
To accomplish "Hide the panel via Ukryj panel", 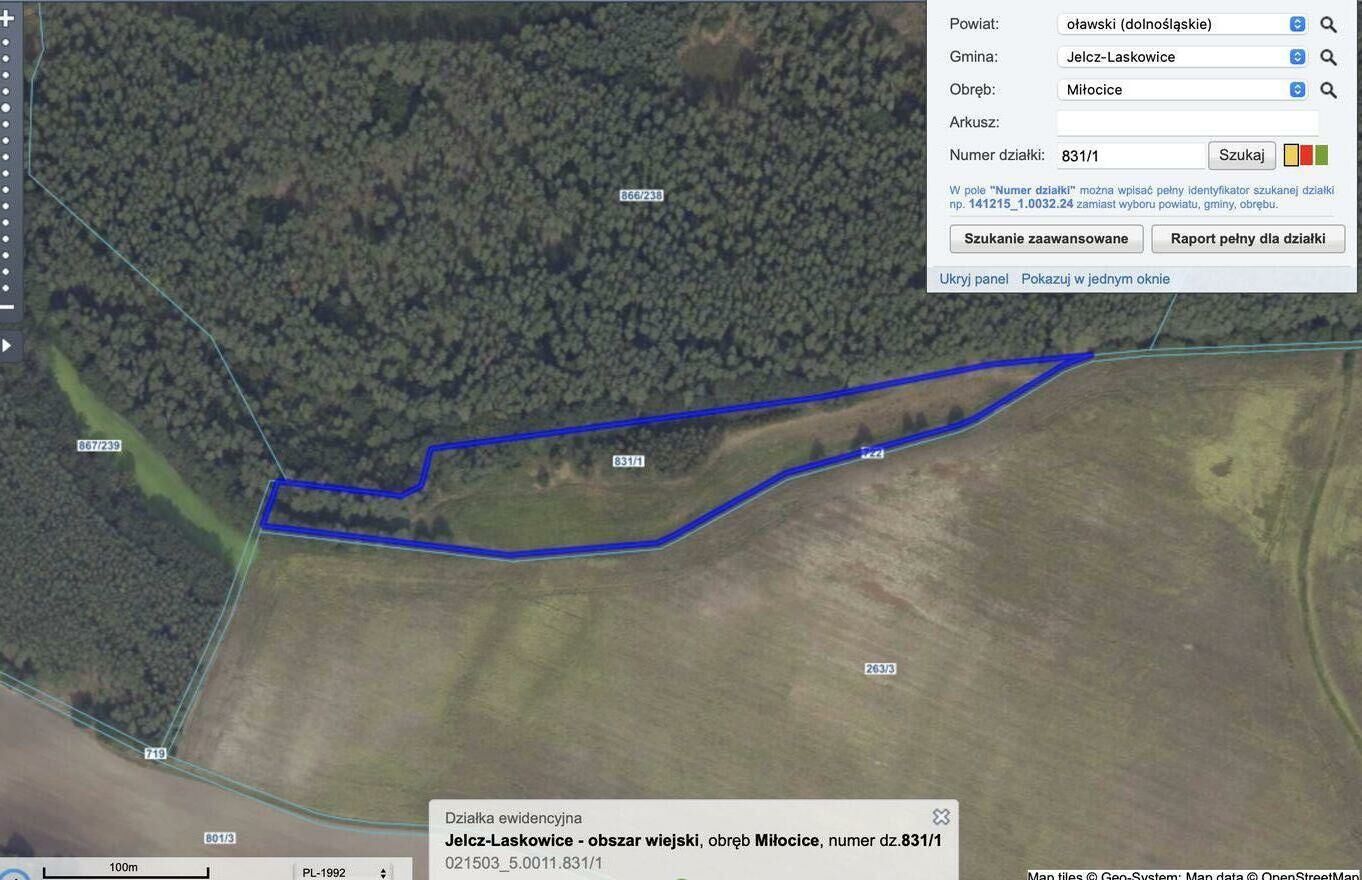I will 974,279.
